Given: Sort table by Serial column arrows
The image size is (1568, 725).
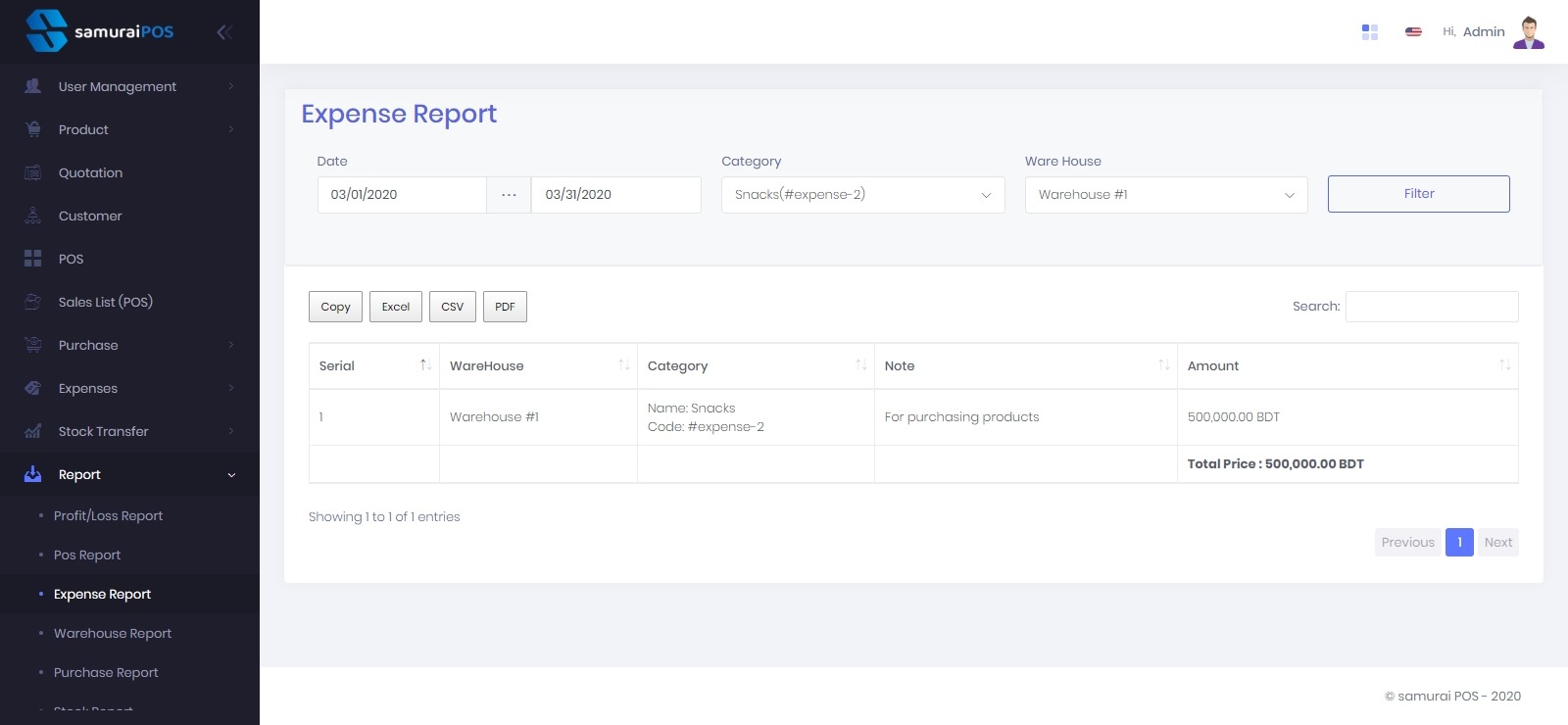Looking at the screenshot, I should coord(425,365).
